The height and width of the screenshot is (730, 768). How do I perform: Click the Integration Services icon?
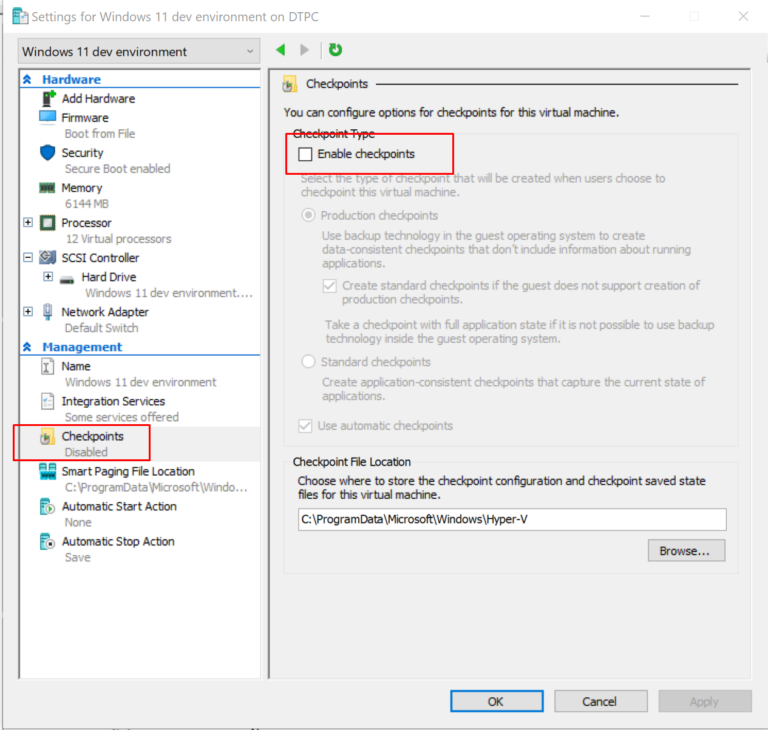[x=48, y=401]
